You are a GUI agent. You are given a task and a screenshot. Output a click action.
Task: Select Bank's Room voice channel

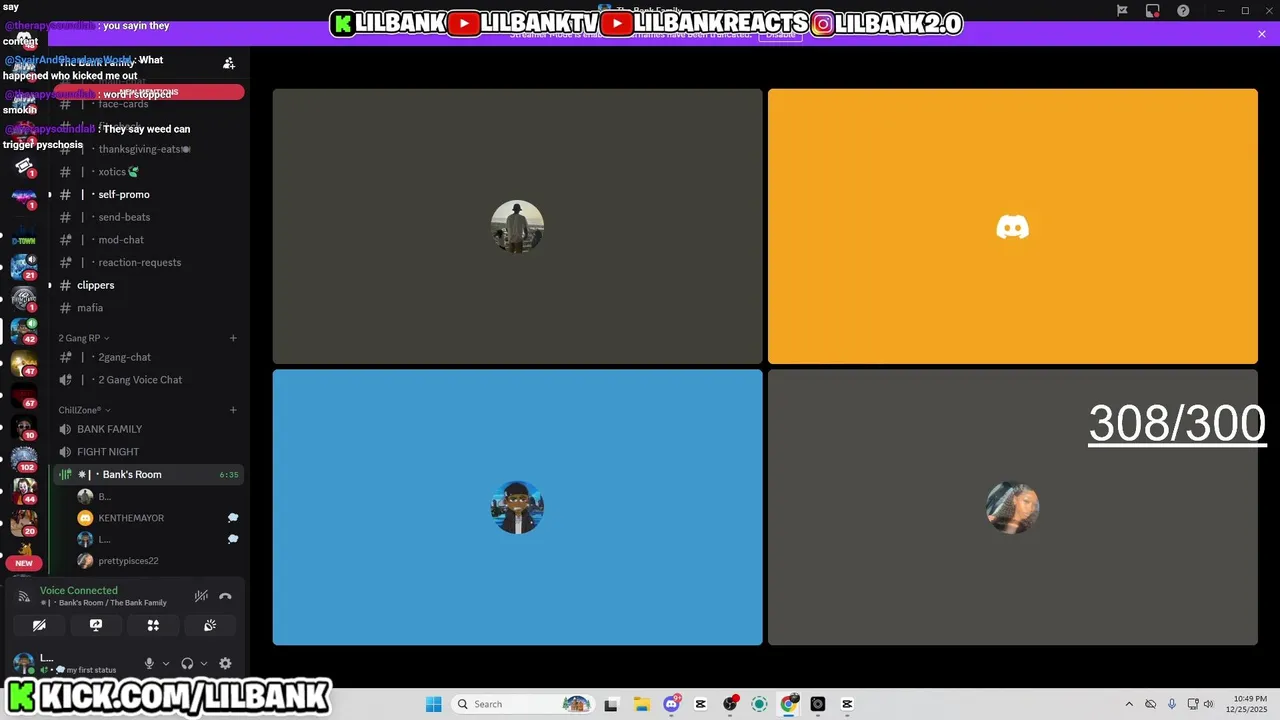149,475
